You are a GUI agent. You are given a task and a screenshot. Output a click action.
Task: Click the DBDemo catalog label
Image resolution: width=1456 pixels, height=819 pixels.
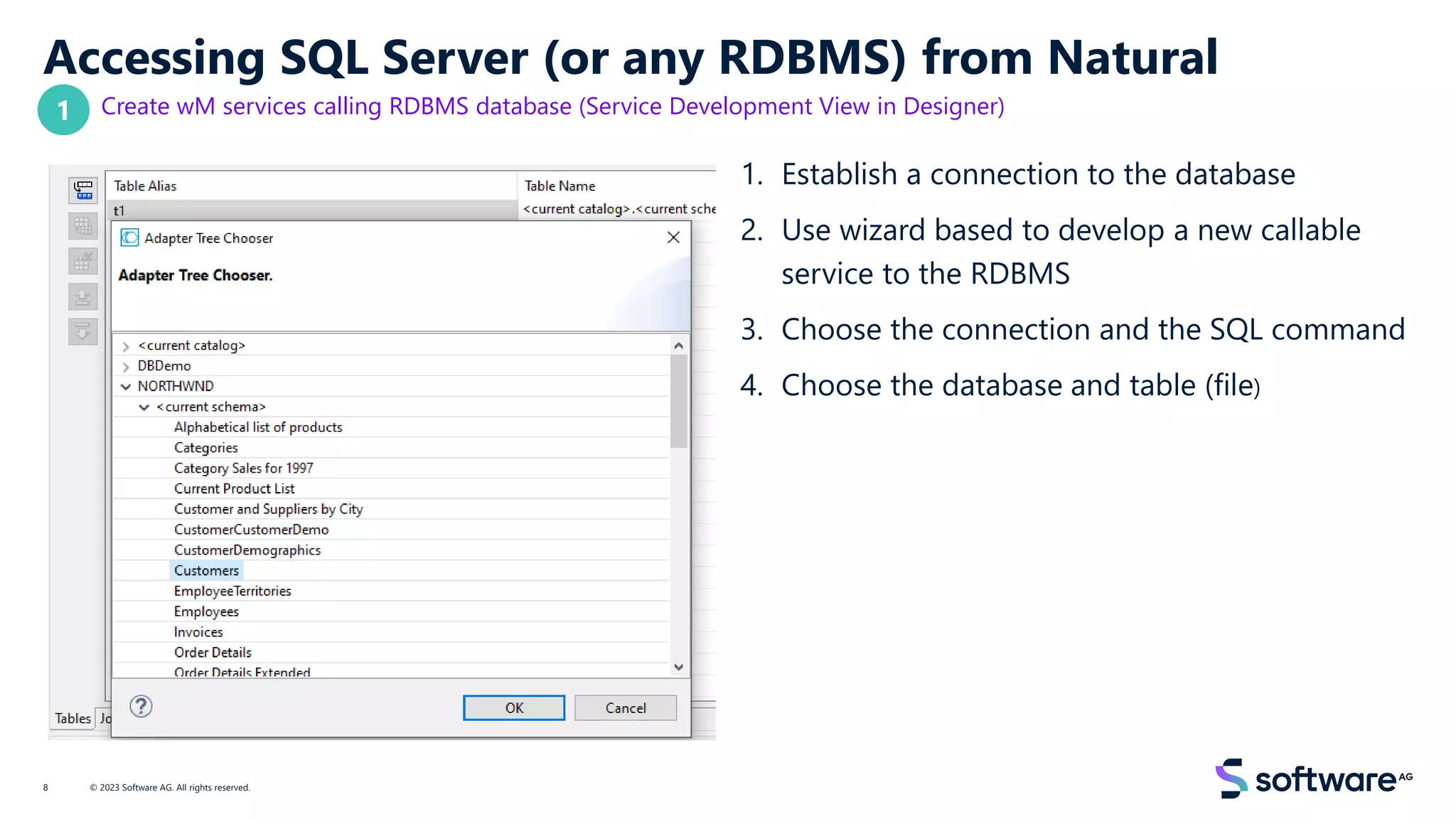pos(164,366)
